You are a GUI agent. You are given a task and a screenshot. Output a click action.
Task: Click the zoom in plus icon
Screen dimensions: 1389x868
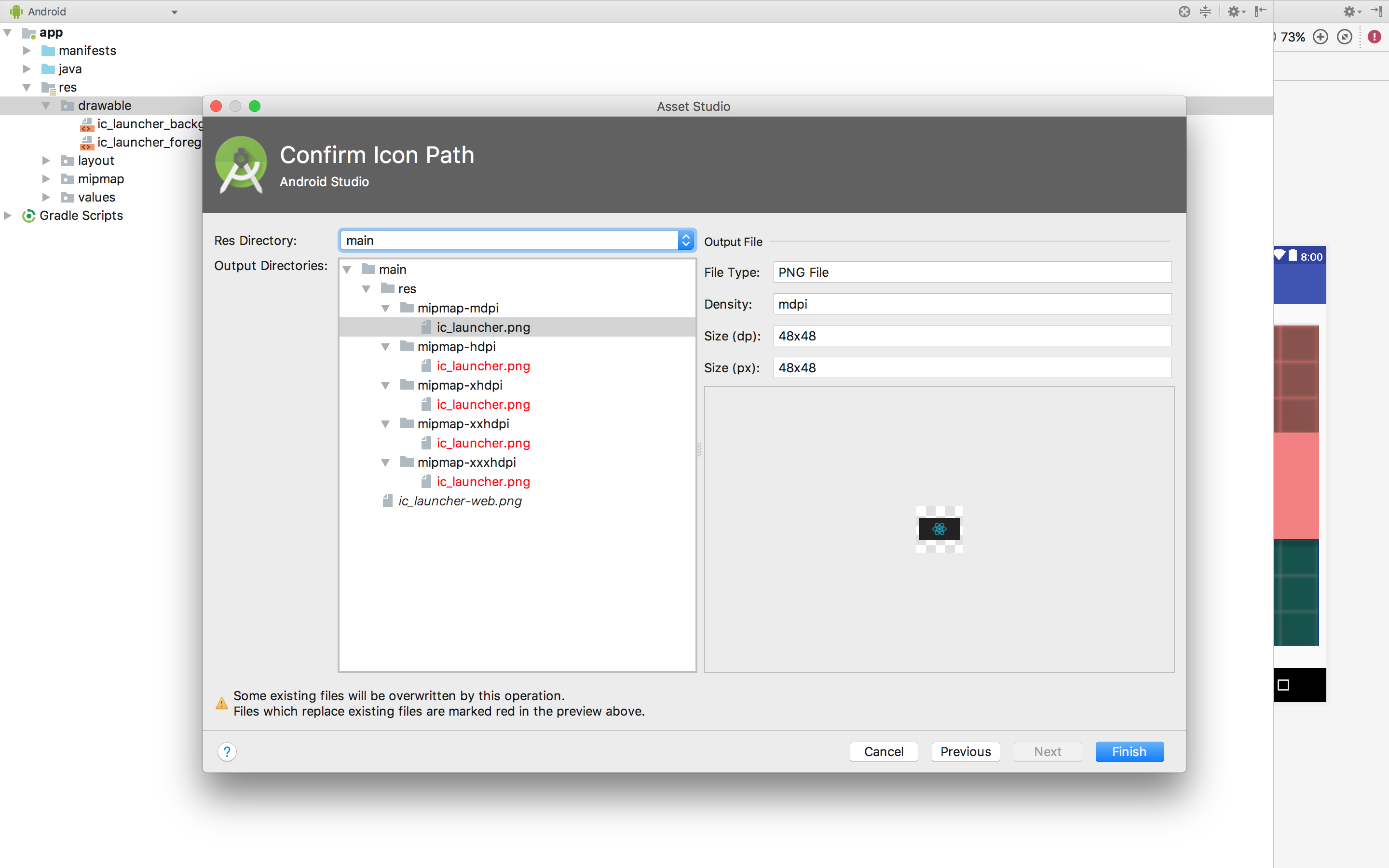click(x=1320, y=37)
